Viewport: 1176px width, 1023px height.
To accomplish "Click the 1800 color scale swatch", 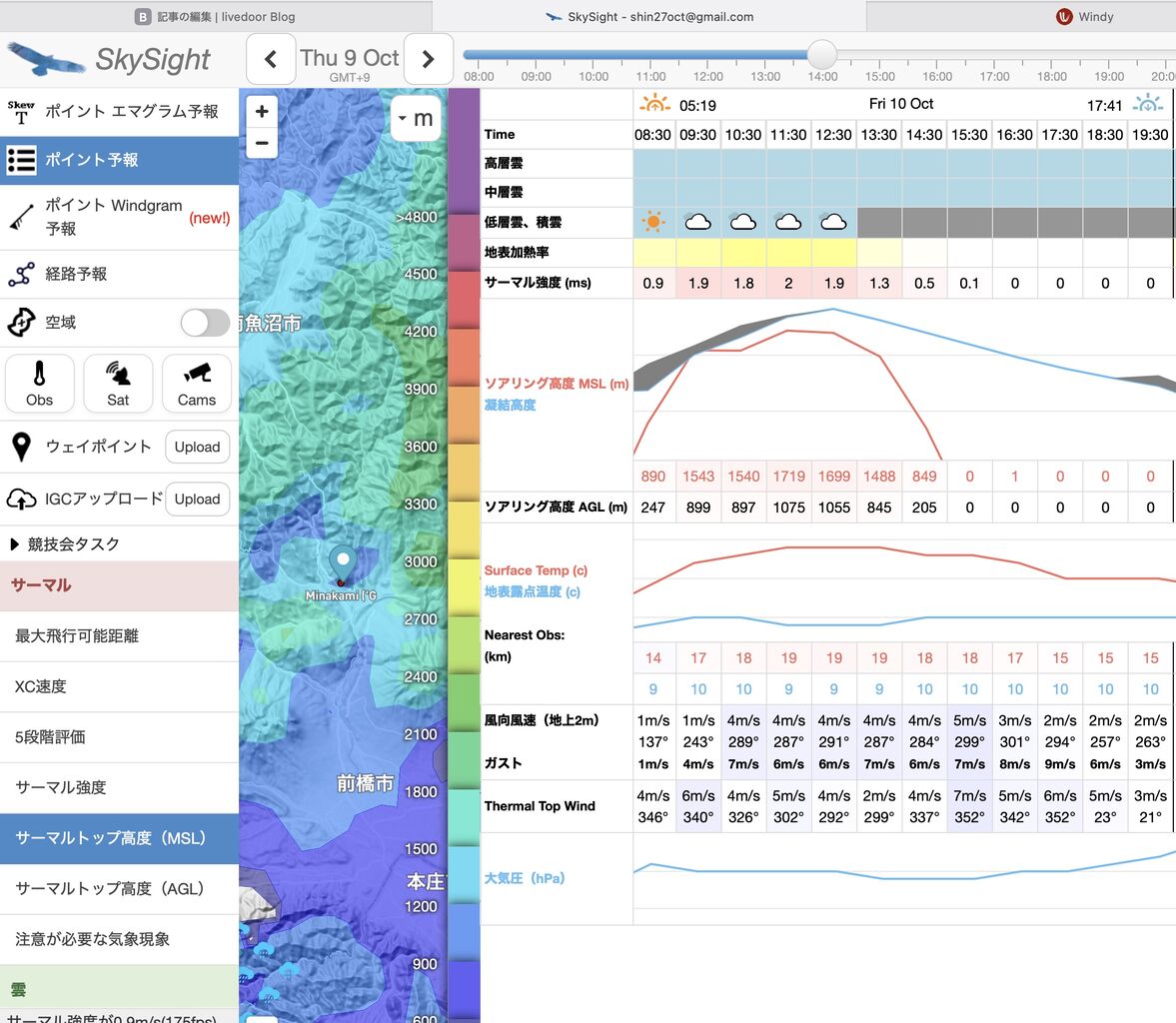I will 465,817.
